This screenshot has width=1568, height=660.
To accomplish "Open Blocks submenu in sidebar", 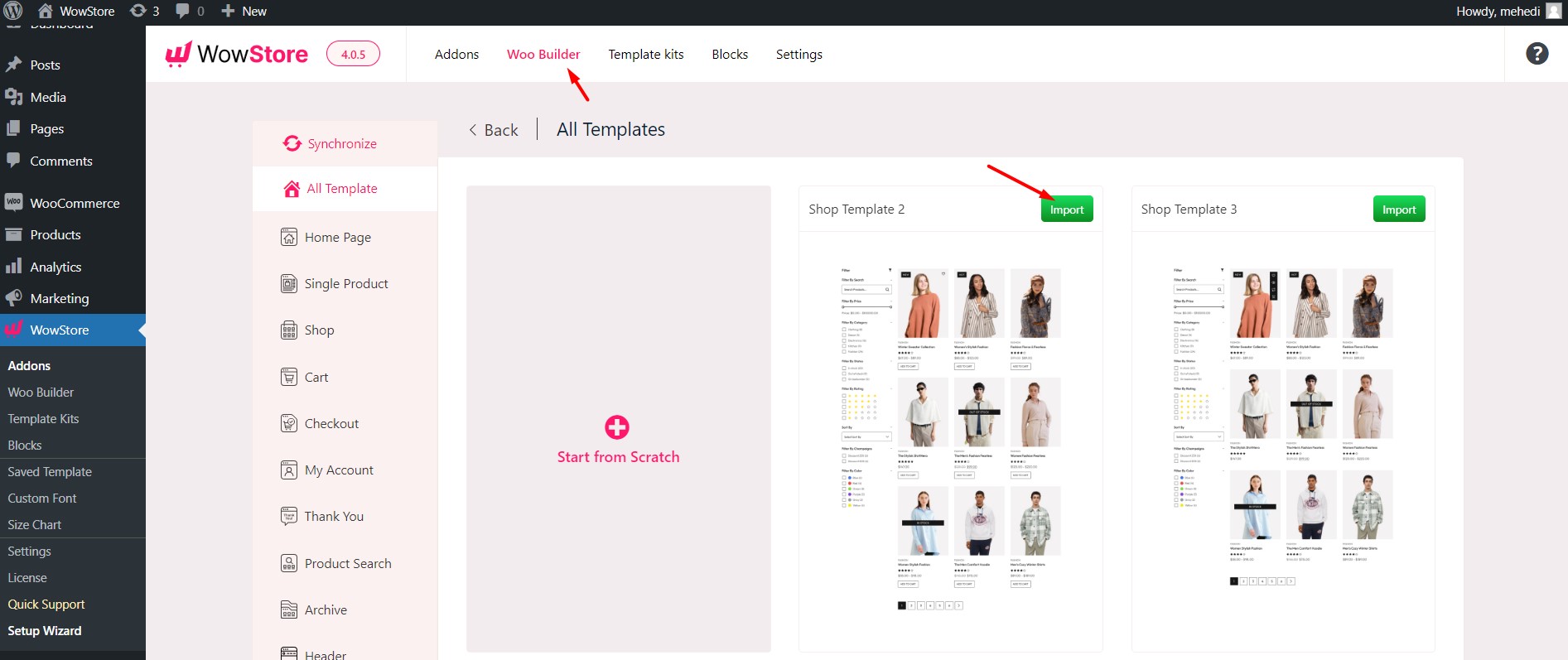I will [25, 445].
